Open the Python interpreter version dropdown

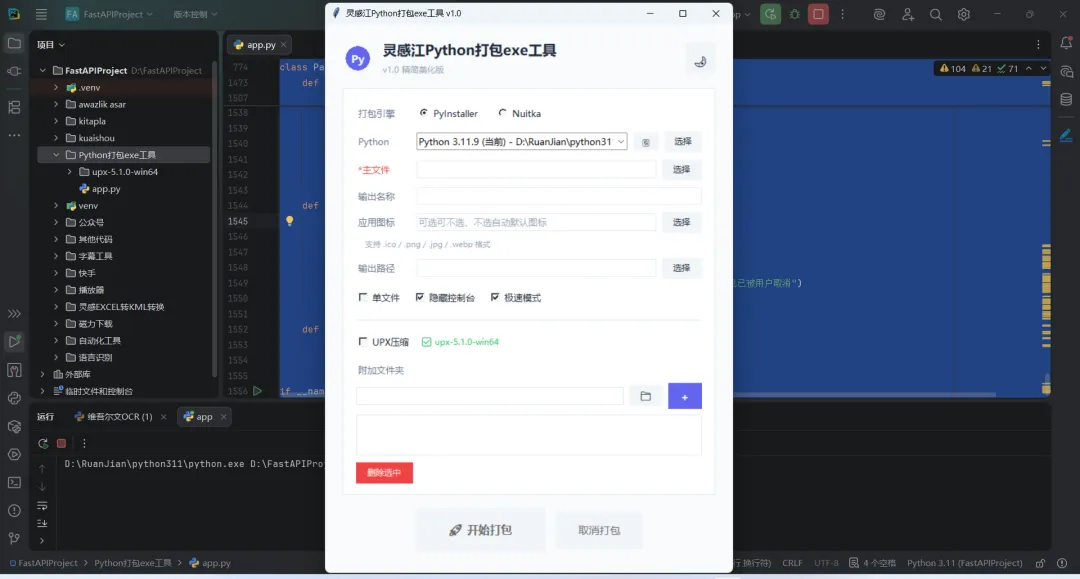click(521, 142)
